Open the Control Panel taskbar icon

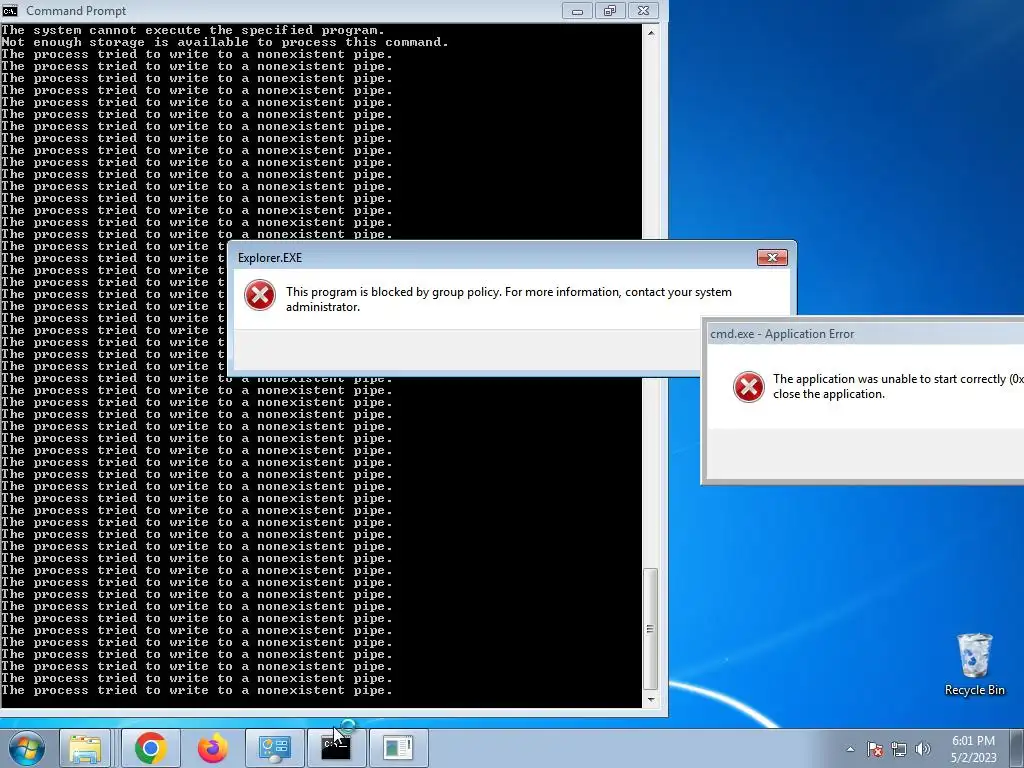pos(274,748)
